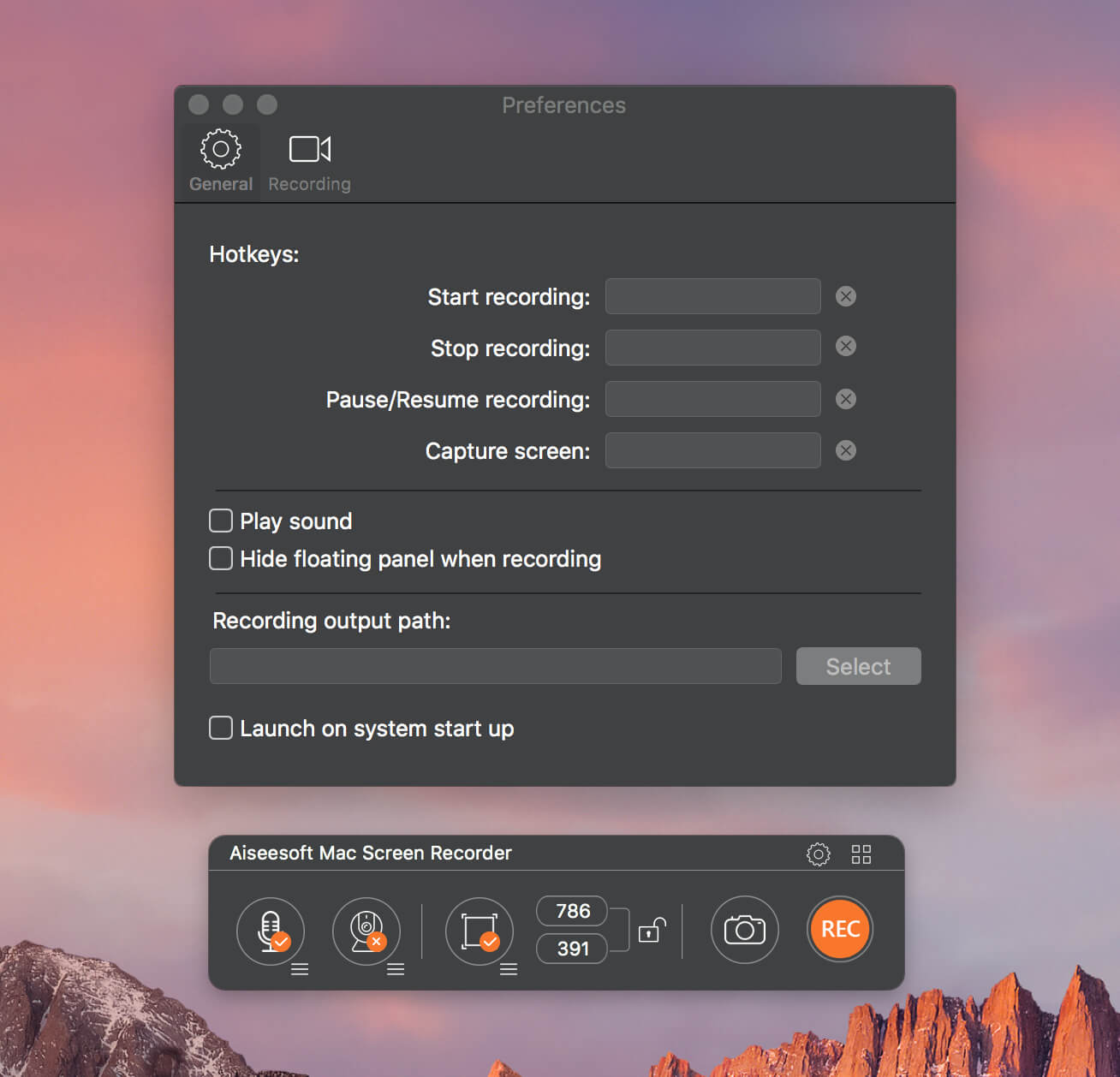Toggle the aspect ratio lock icon
This screenshot has height=1077, width=1120.
pyautogui.click(x=652, y=930)
